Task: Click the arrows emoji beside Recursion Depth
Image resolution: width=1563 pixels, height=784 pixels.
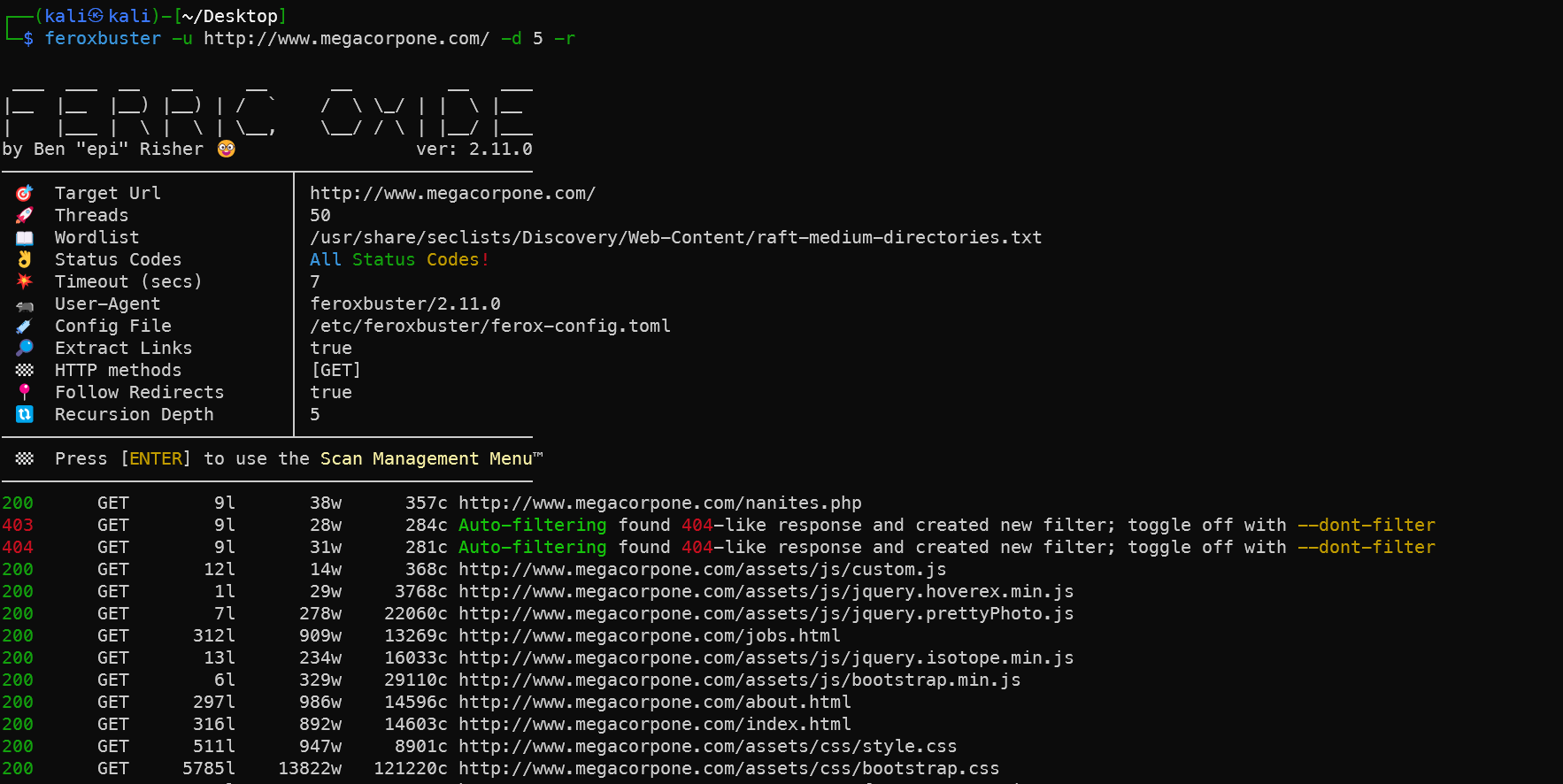Action: click(x=25, y=414)
